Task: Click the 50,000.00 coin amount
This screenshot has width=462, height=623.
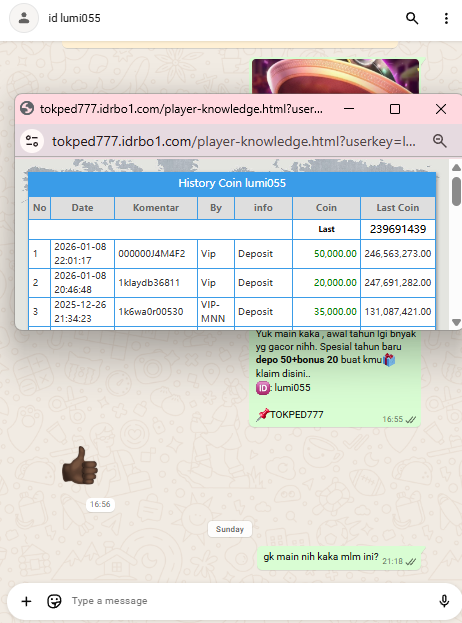Action: 335,253
